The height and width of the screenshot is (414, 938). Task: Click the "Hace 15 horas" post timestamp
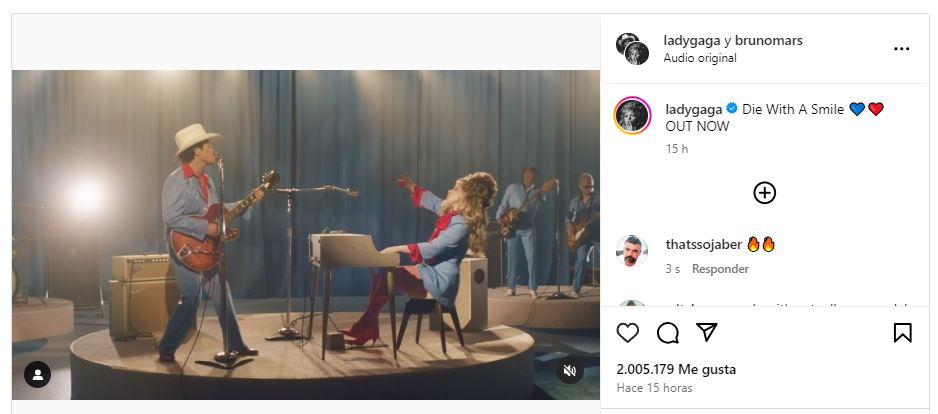click(x=654, y=388)
